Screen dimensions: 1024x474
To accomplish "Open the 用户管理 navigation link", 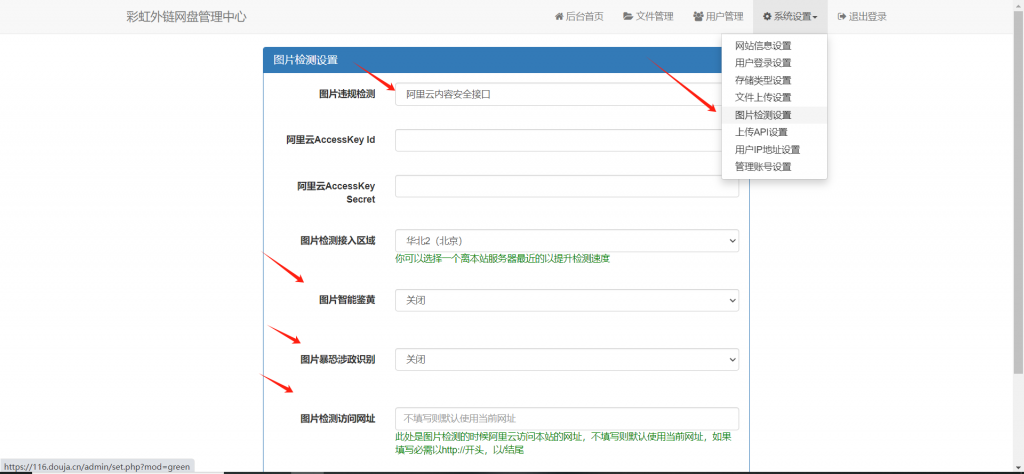I will point(718,17).
